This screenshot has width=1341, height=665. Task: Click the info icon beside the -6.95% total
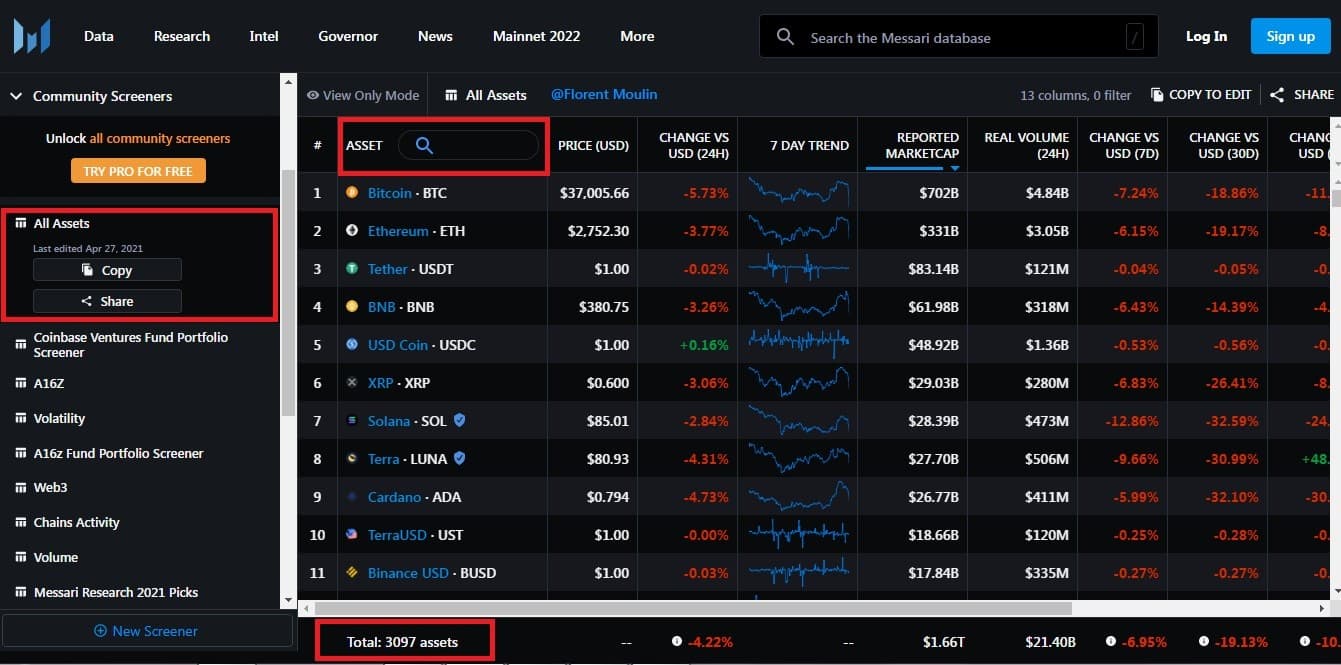click(x=1111, y=641)
